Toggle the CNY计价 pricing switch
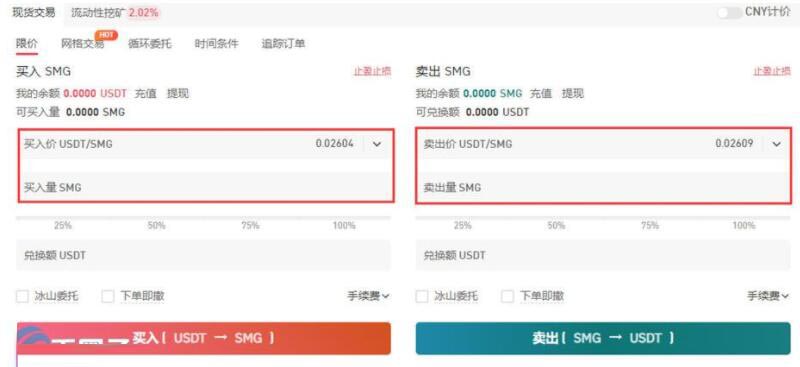The height and width of the screenshot is (367, 800). pyautogui.click(x=730, y=13)
